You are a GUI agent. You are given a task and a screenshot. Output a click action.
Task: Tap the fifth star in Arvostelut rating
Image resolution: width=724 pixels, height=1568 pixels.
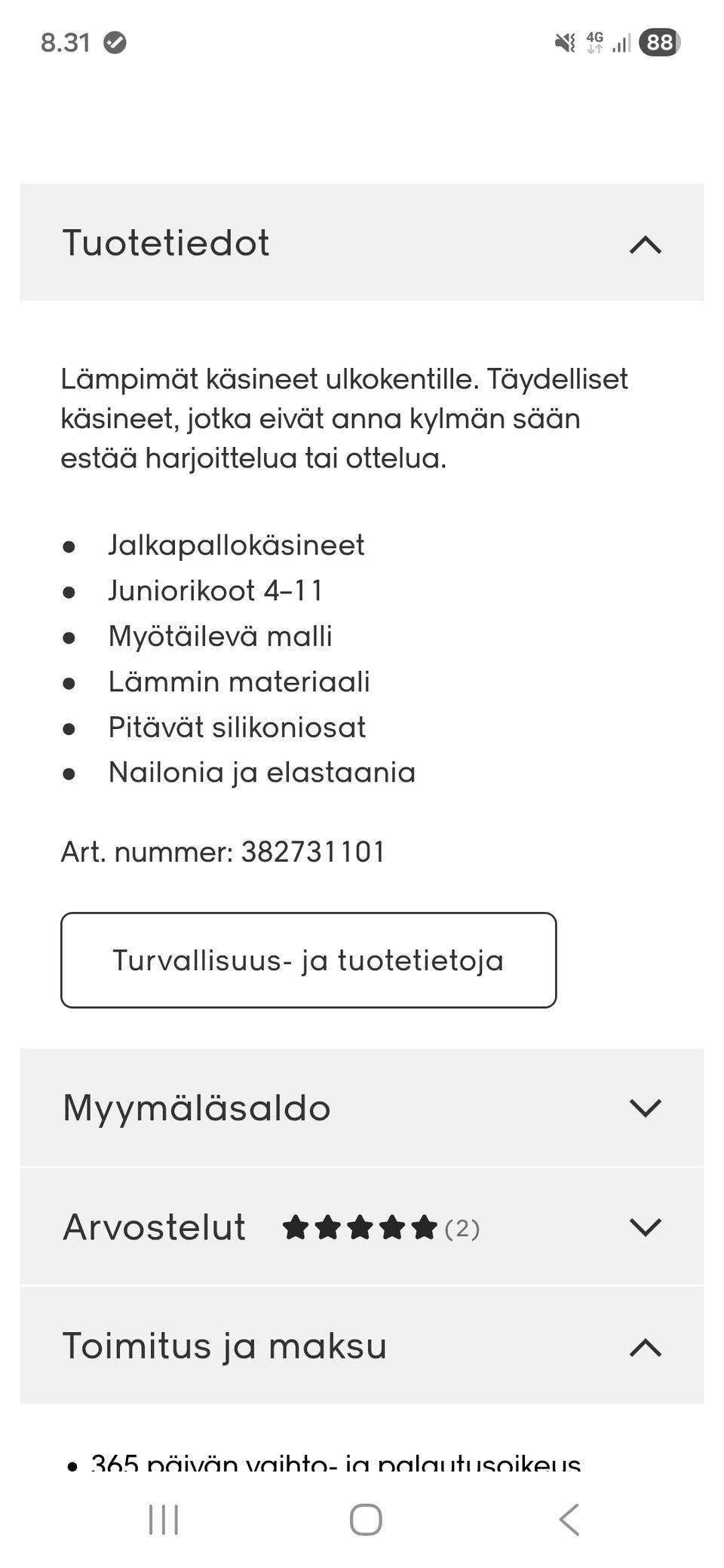(x=425, y=1227)
